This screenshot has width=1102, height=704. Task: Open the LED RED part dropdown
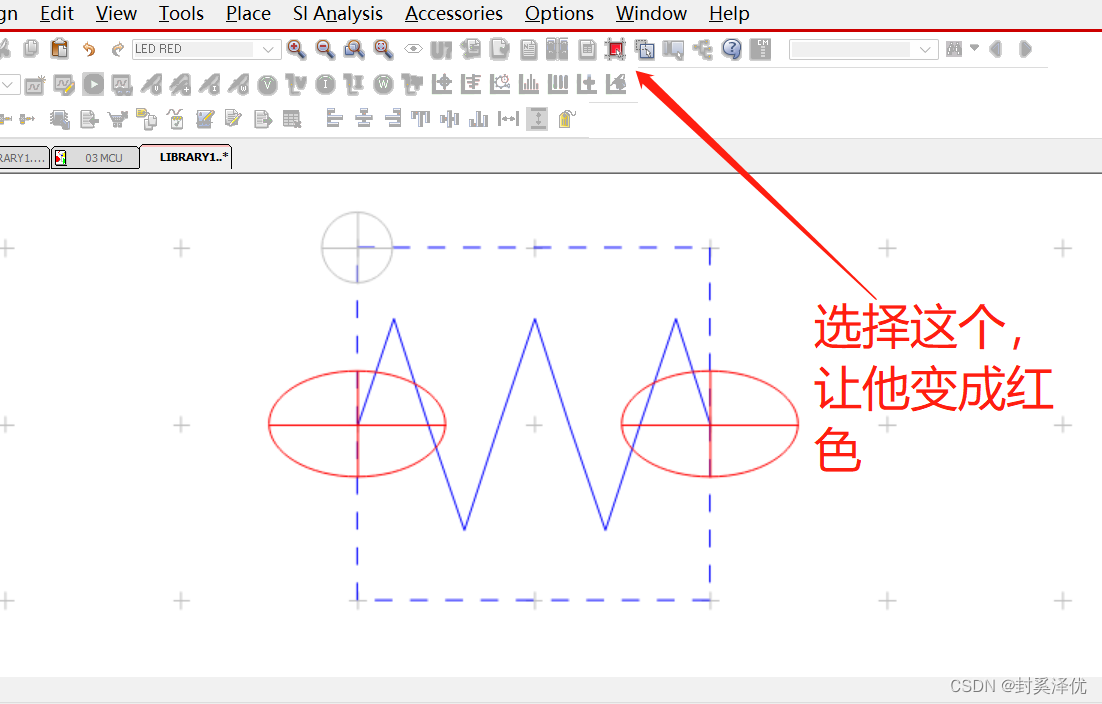click(x=269, y=49)
